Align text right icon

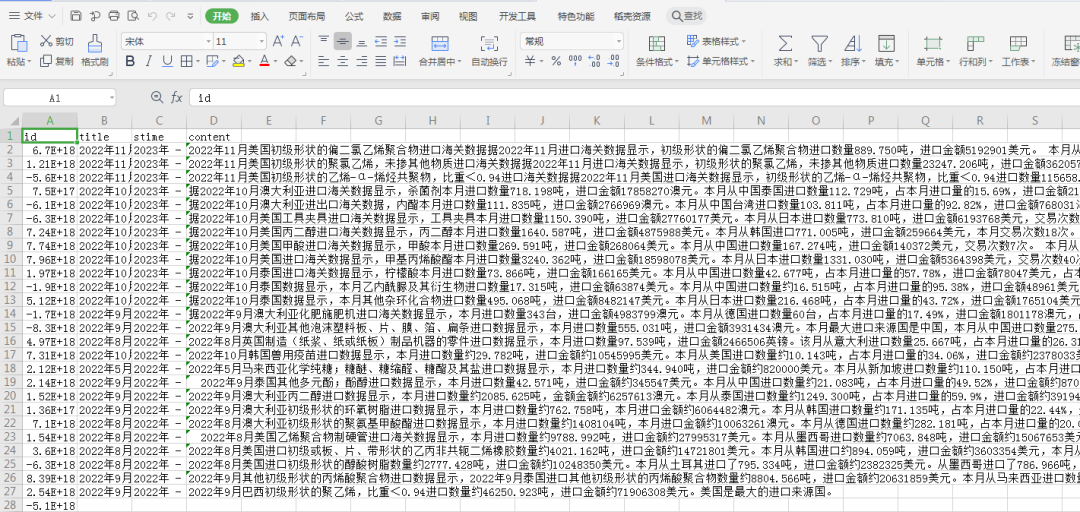362,61
